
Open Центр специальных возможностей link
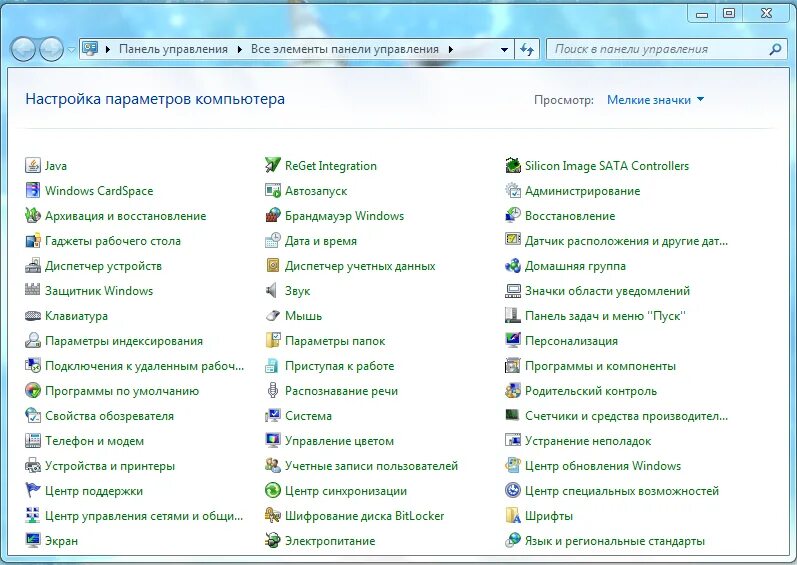(622, 491)
